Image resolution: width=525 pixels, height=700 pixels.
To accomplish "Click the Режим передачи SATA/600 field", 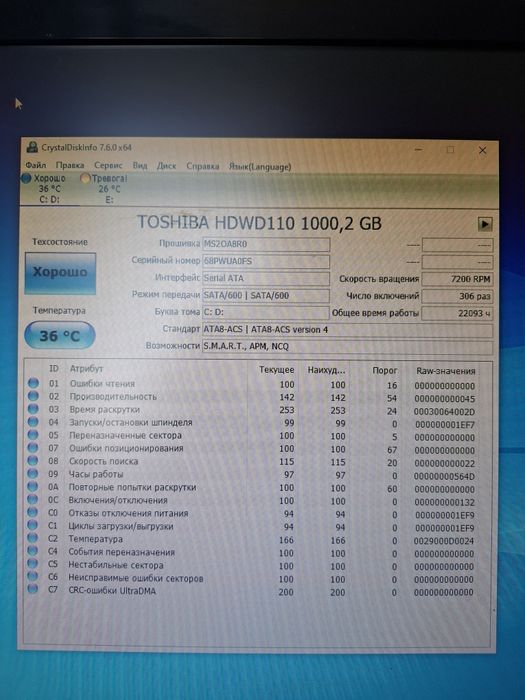I will click(266, 295).
